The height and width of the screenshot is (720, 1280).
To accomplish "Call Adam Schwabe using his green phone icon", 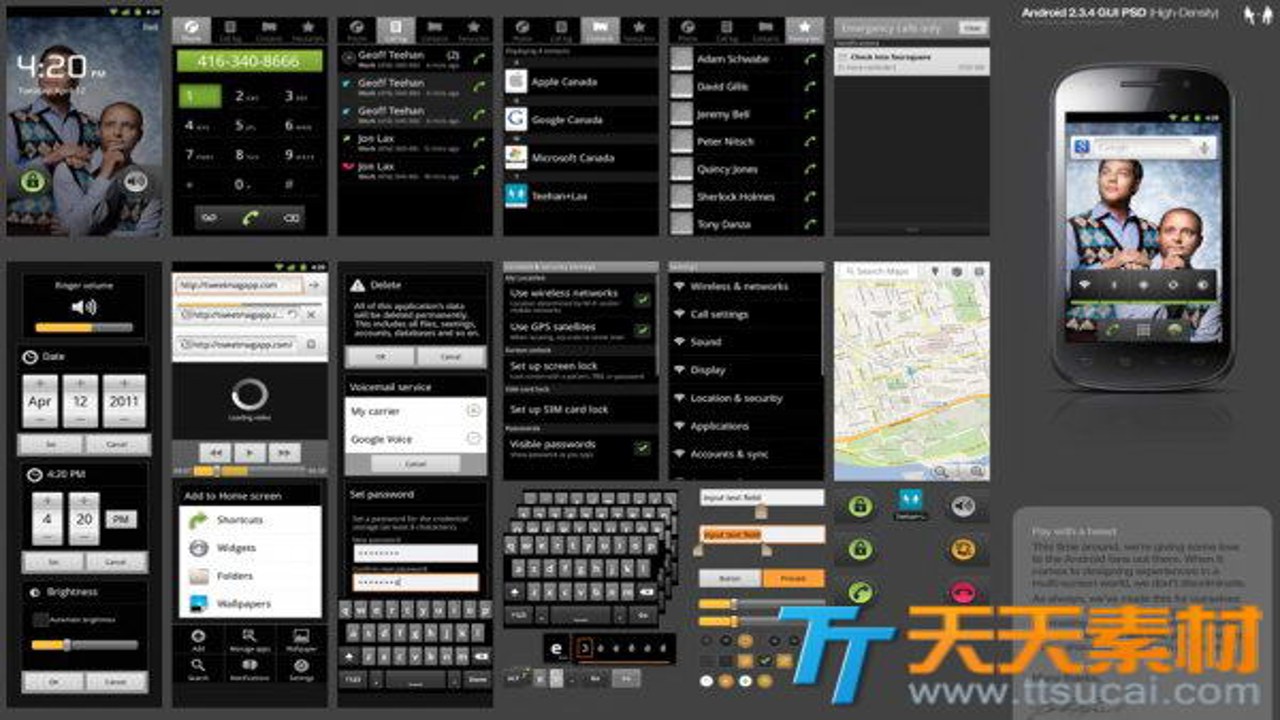I will [810, 59].
